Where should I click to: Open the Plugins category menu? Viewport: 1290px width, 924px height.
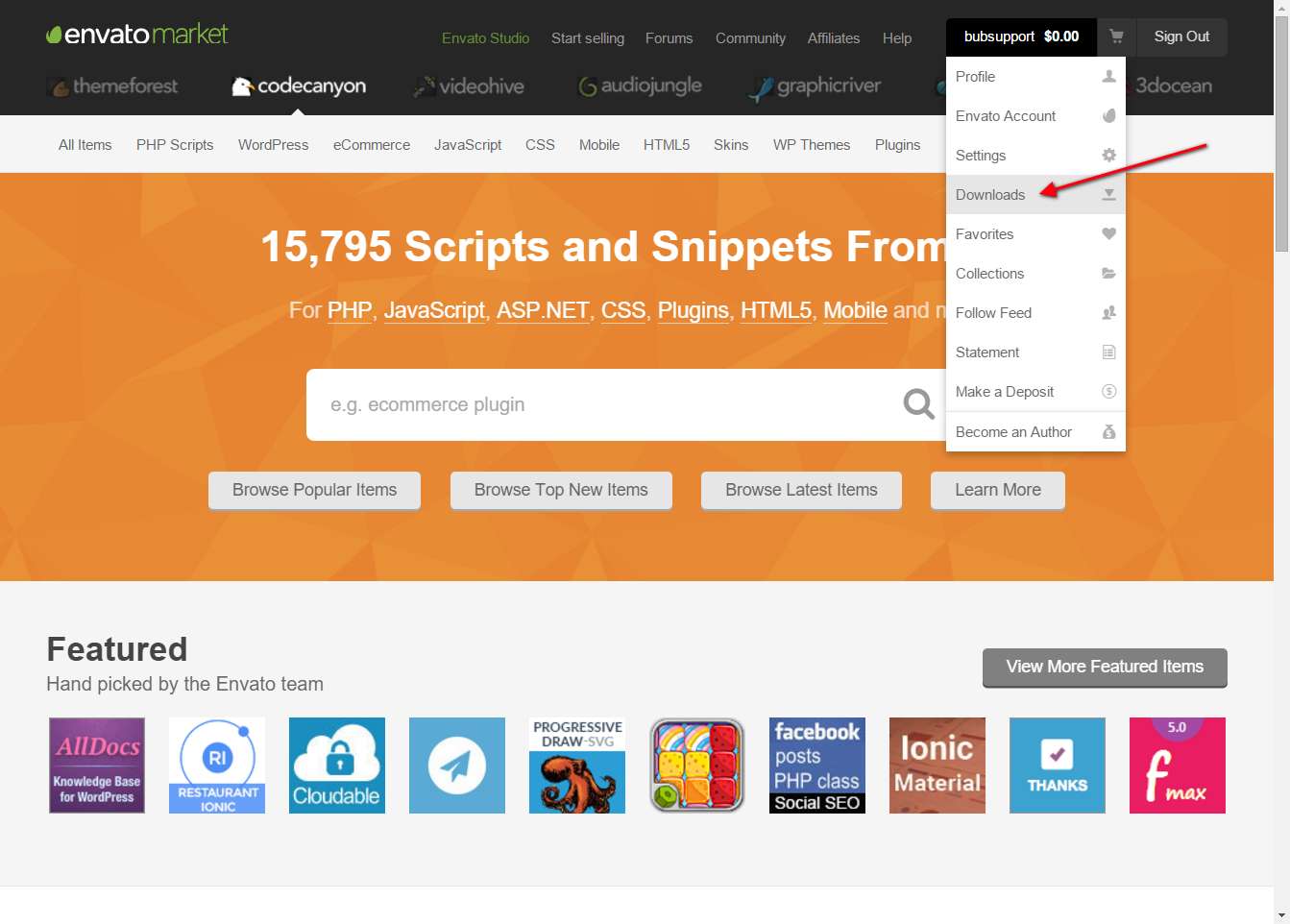(x=898, y=145)
